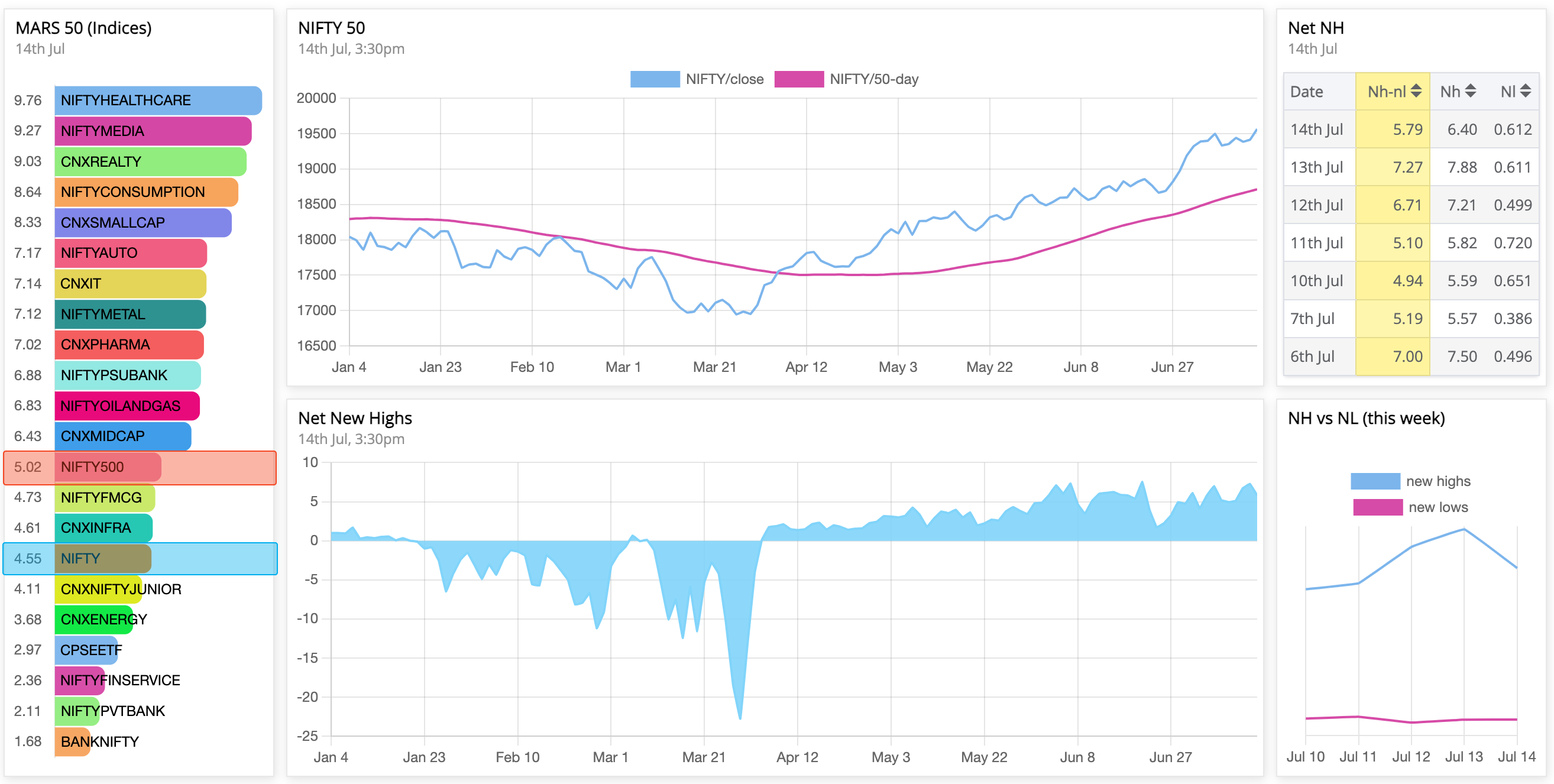Click the MARS 50 (Indices) title
This screenshot has height=784, width=1554.
click(83, 28)
